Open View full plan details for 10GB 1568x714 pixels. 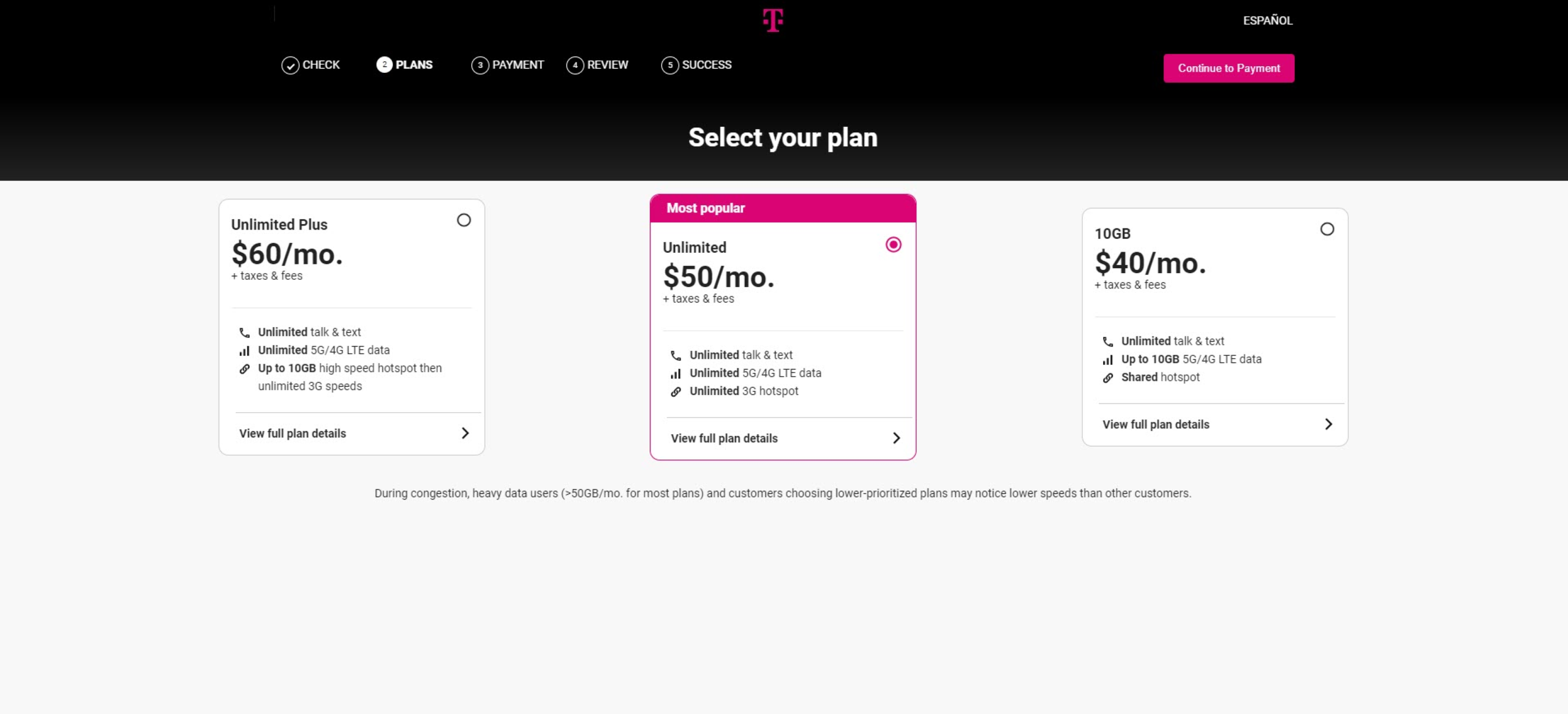(1156, 424)
